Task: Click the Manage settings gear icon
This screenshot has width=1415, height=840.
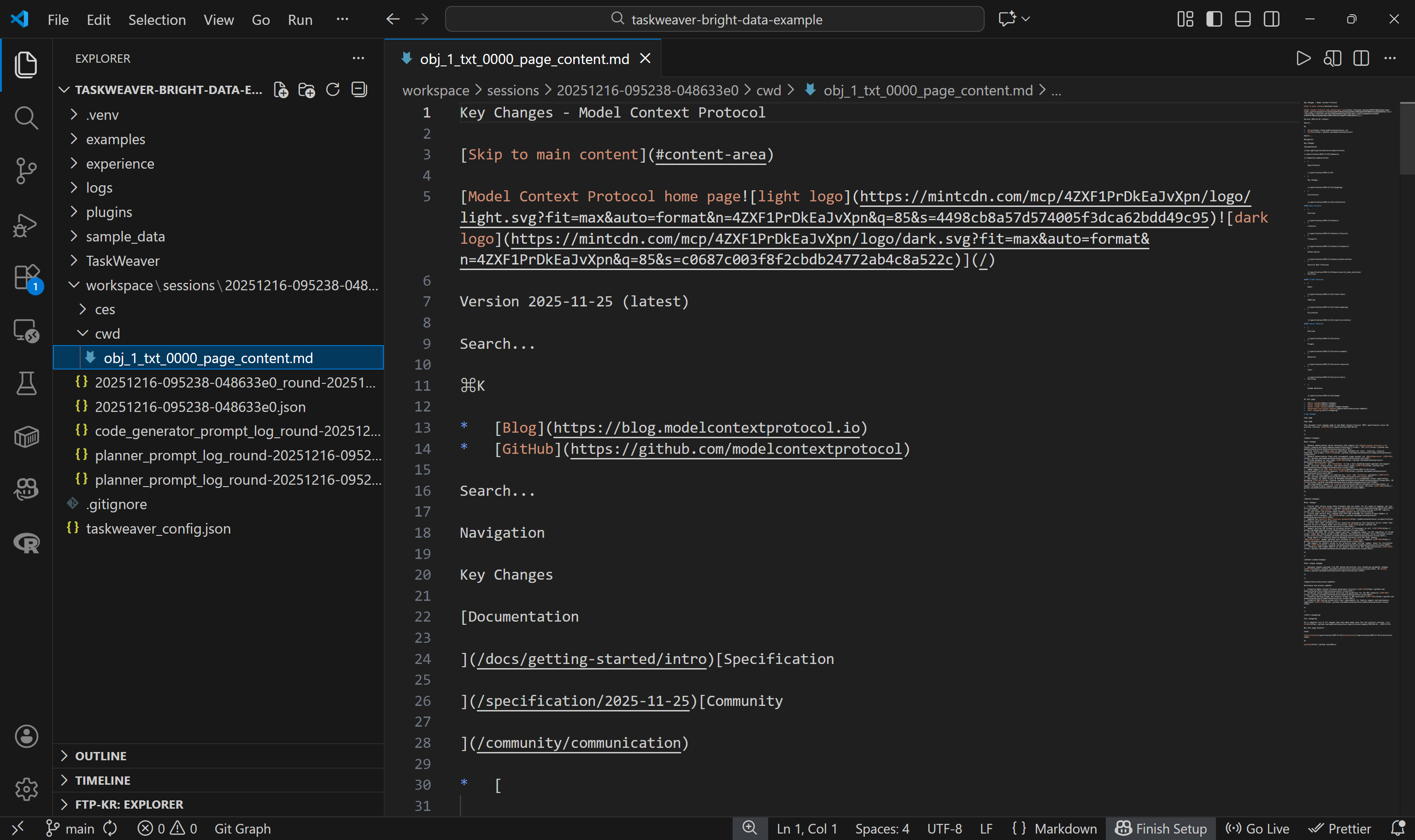Action: click(26, 789)
